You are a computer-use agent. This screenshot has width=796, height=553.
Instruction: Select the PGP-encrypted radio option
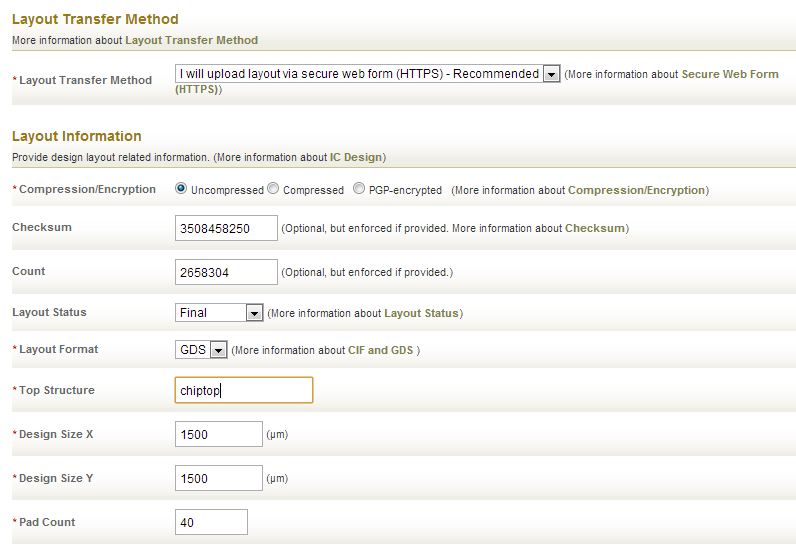[359, 188]
